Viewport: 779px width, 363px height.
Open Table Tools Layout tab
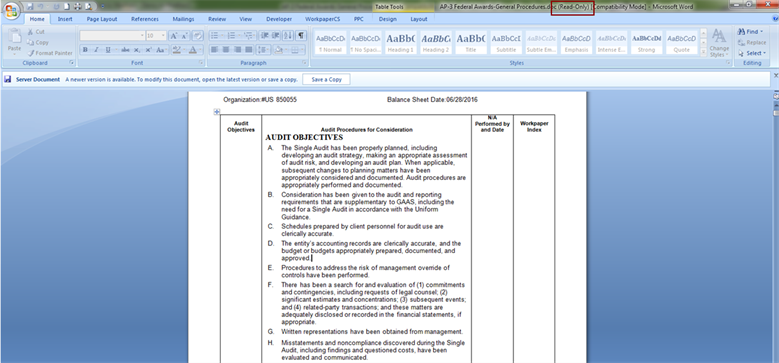419,19
